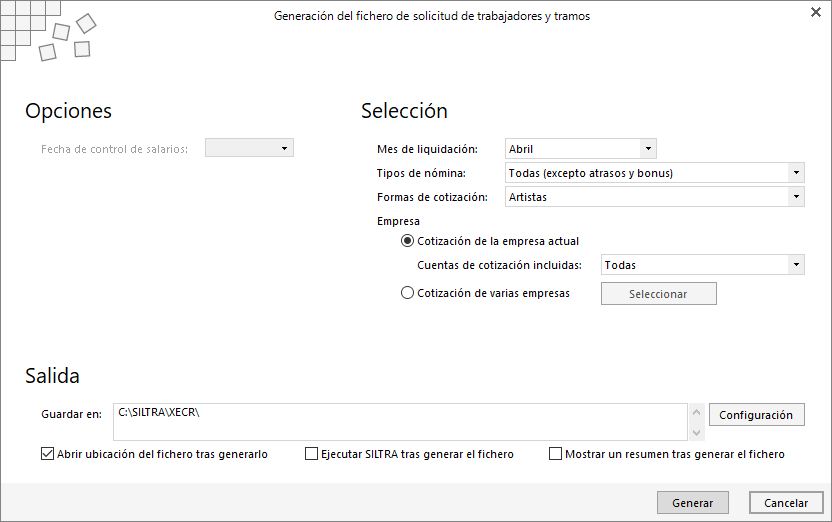Click the Mes de liquidación label
Screen dimensions: 832x522
point(427,149)
